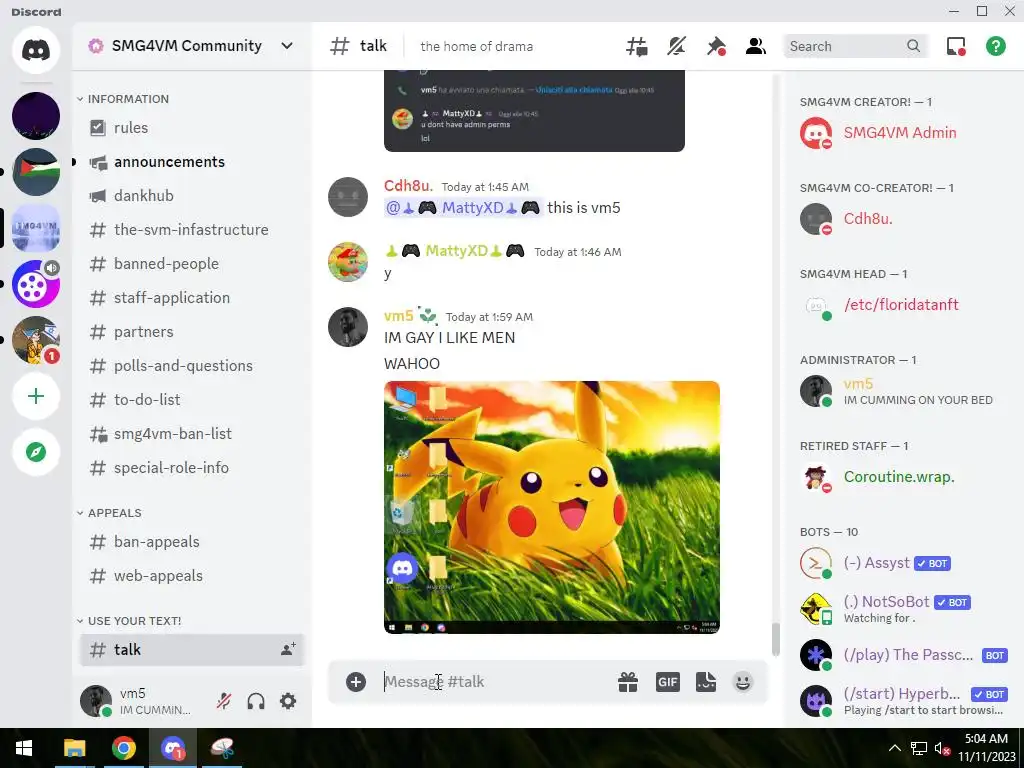Click create invite icon on talk channel

coord(288,649)
